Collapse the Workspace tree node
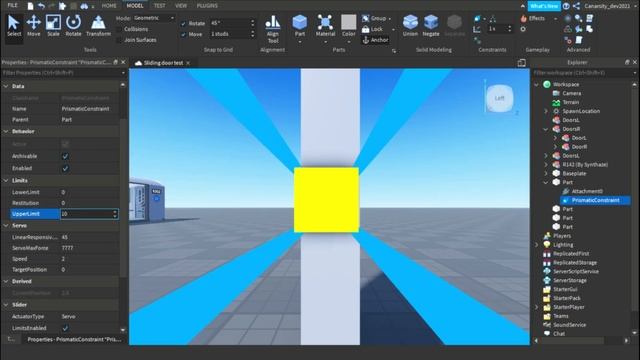The image size is (640, 360). click(536, 84)
